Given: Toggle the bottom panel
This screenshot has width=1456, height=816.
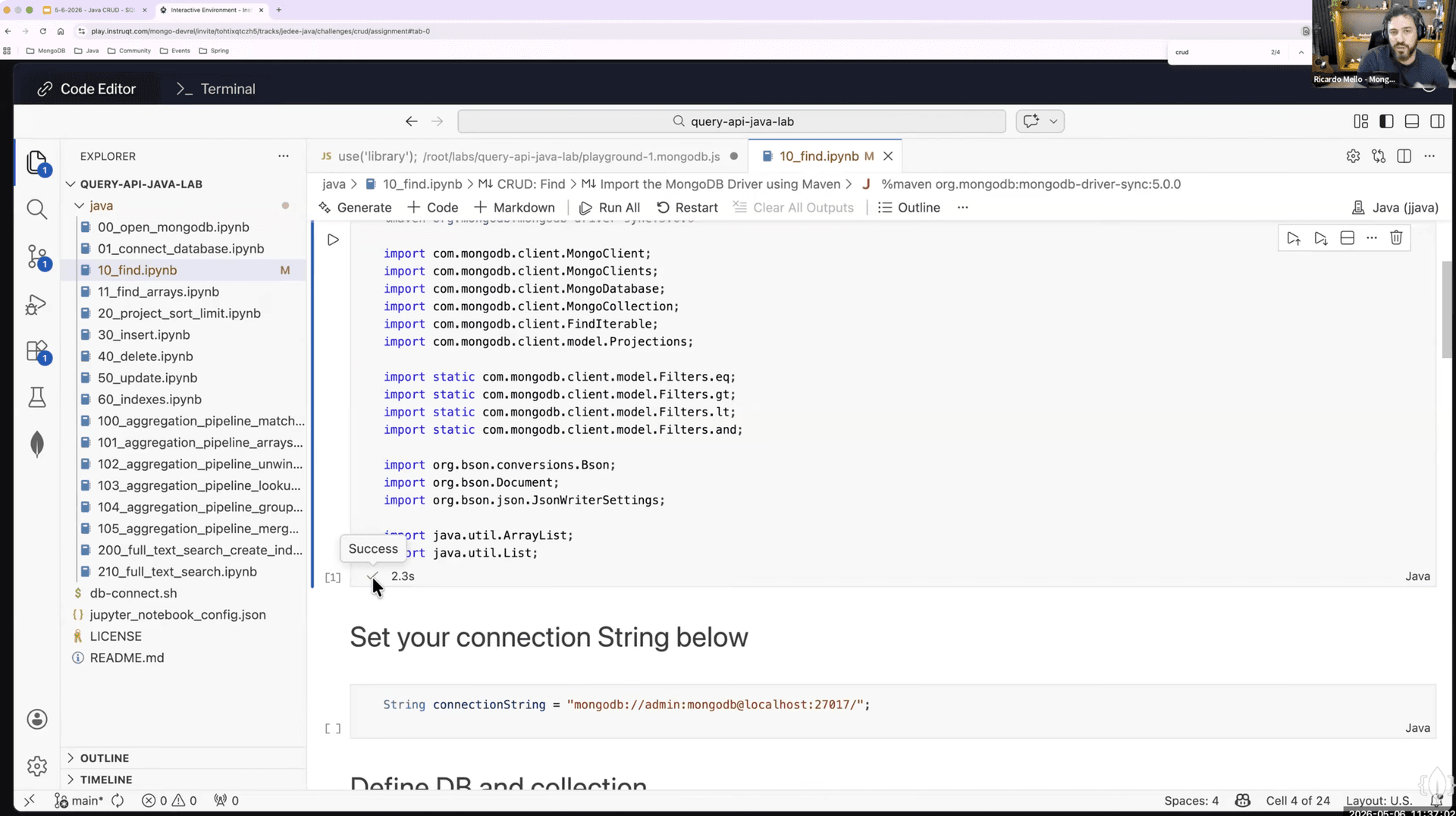Looking at the screenshot, I should 1412,121.
